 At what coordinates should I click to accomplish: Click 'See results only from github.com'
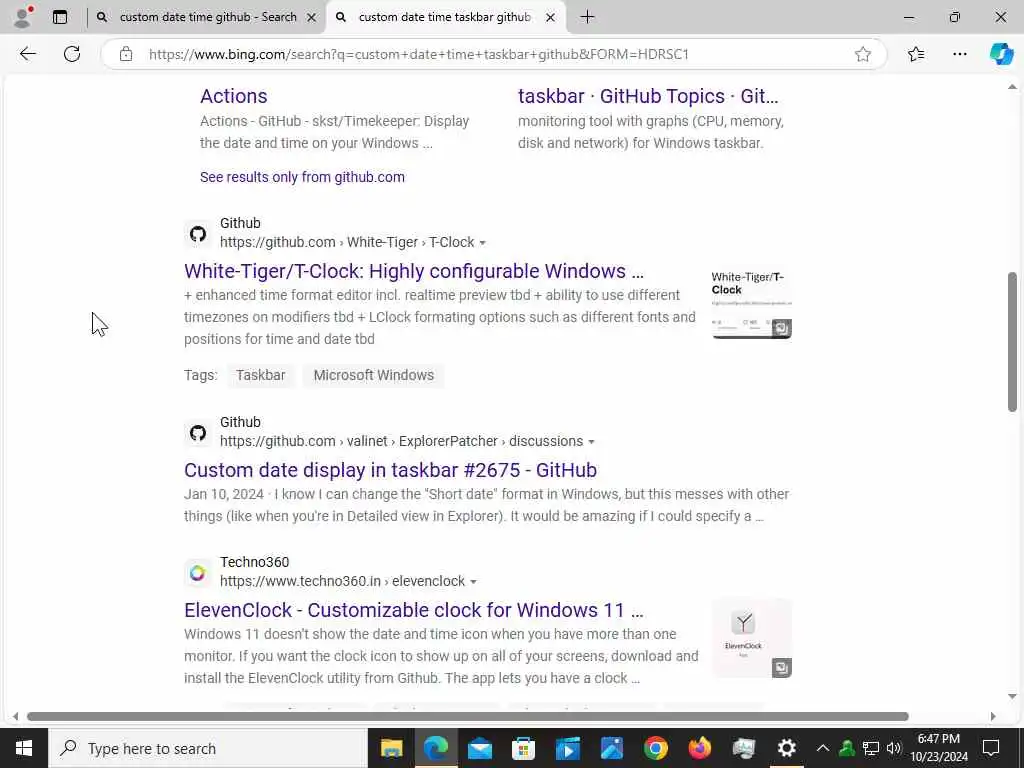302,177
